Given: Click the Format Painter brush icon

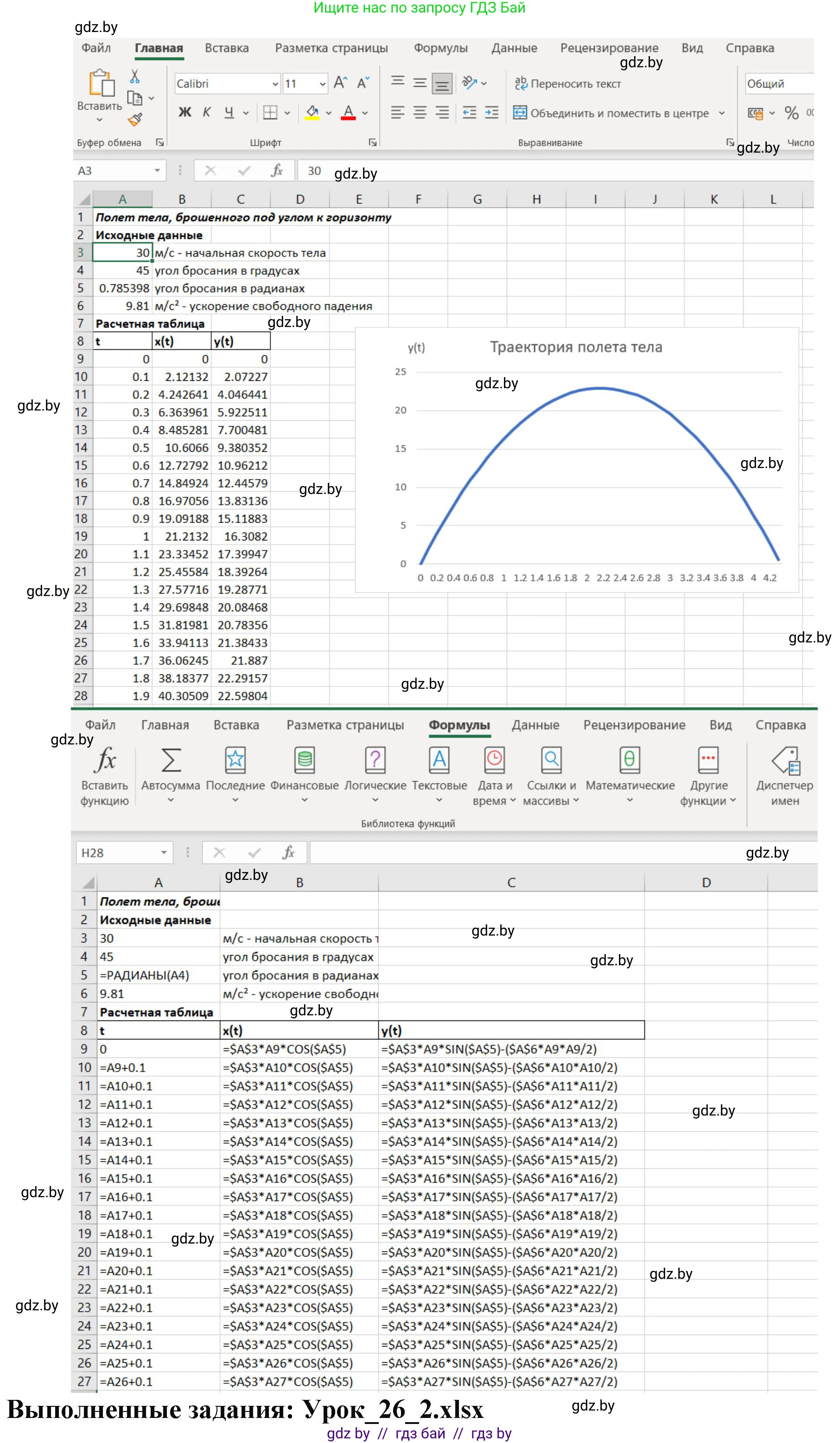Looking at the screenshot, I should tap(135, 120).
